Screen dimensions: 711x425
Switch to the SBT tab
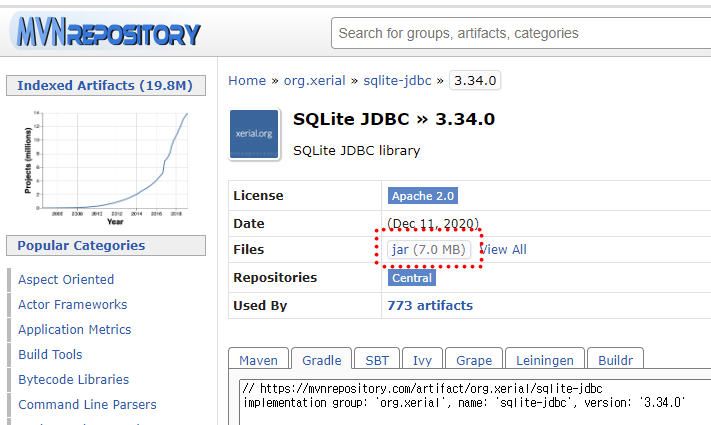click(x=377, y=360)
